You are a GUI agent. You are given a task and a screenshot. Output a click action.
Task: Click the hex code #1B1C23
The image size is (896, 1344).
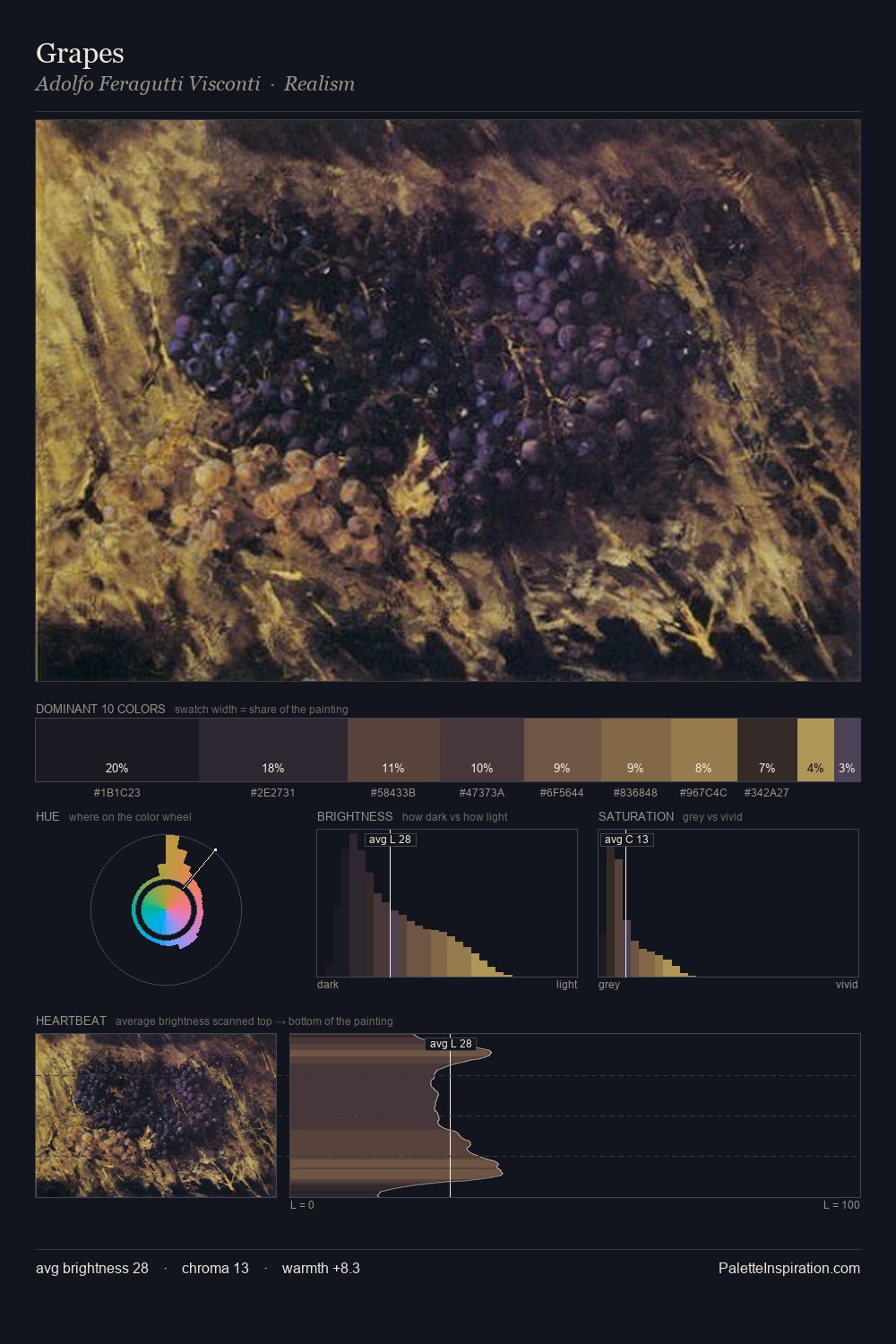tap(117, 793)
